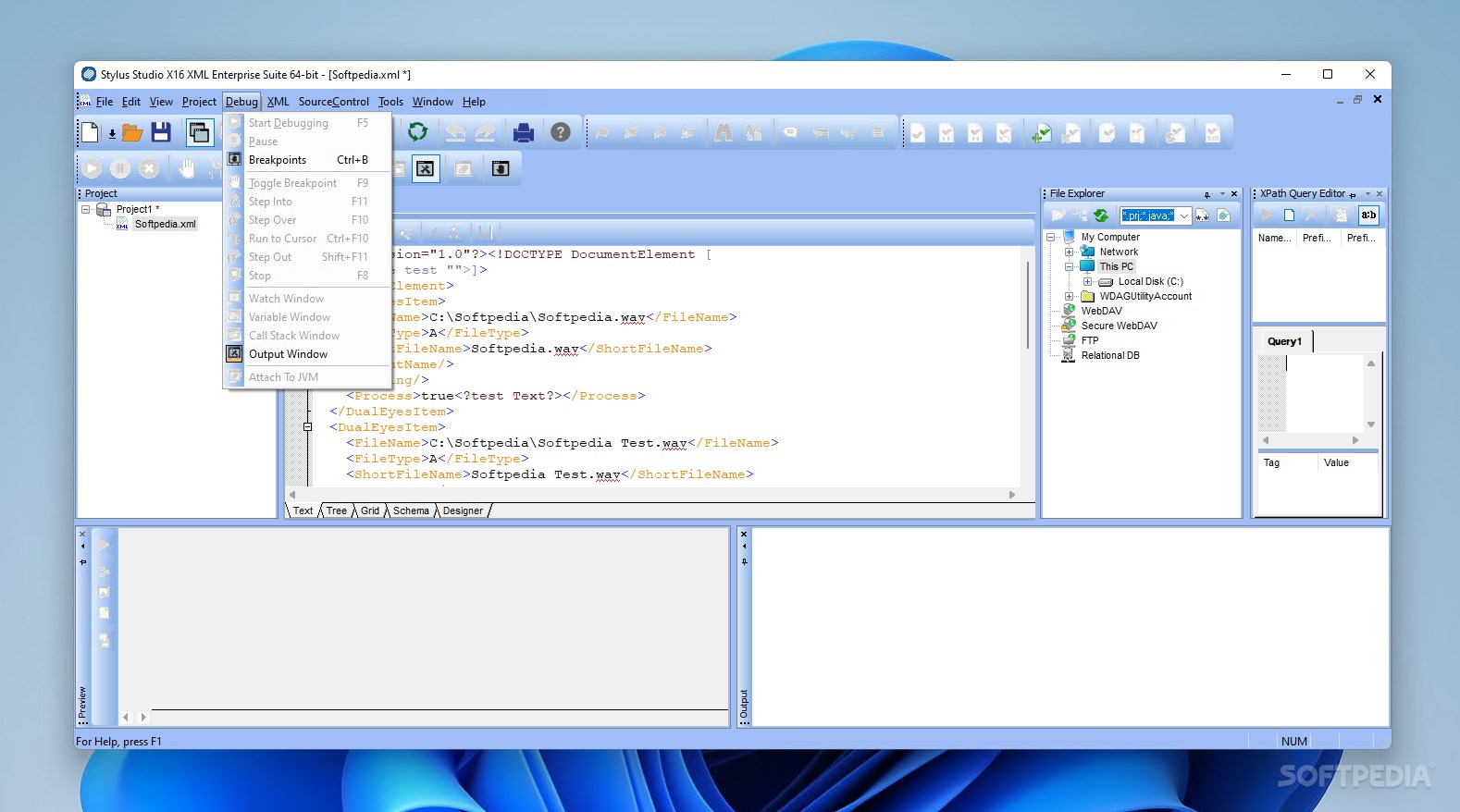Collapse the Project1 tree node
Viewport: 1460px width, 812px height.
pyautogui.click(x=86, y=209)
